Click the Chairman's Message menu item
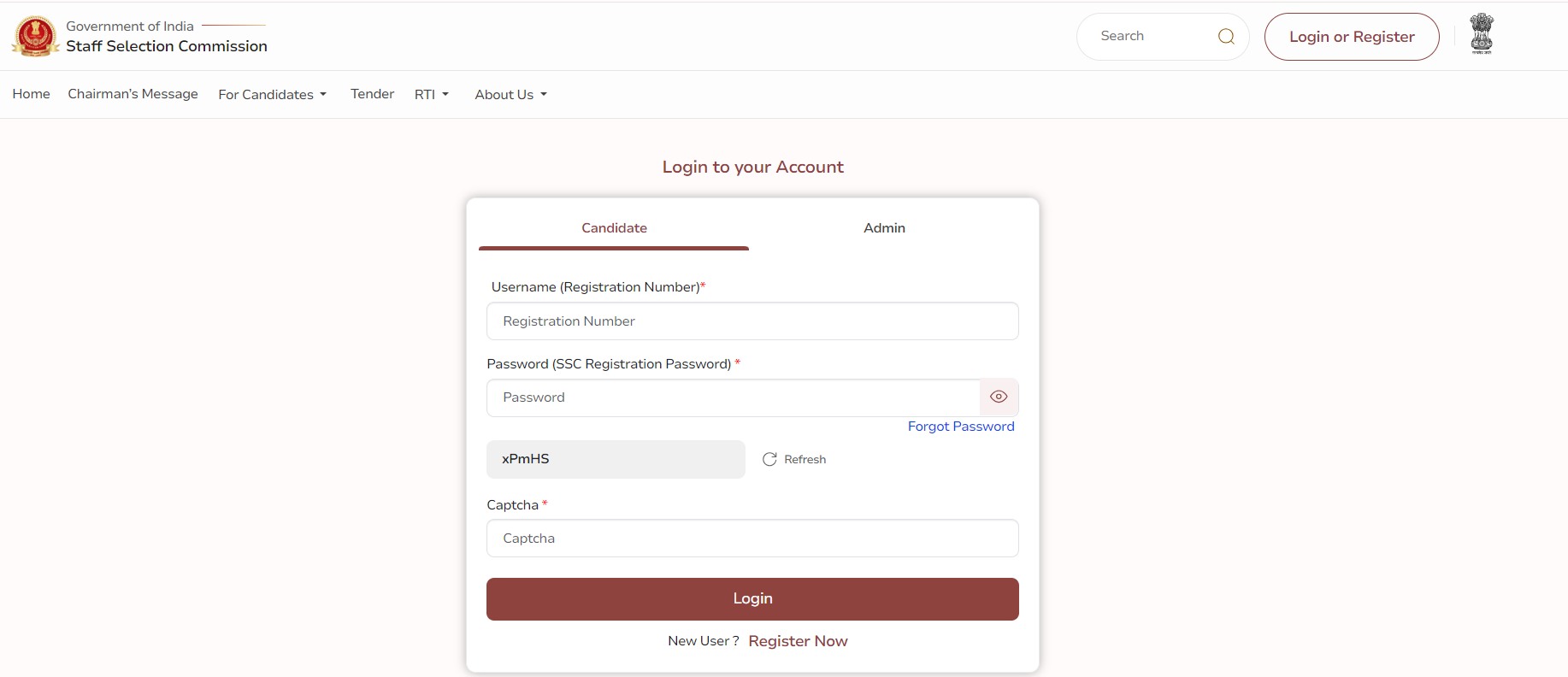1568x677 pixels. click(133, 94)
